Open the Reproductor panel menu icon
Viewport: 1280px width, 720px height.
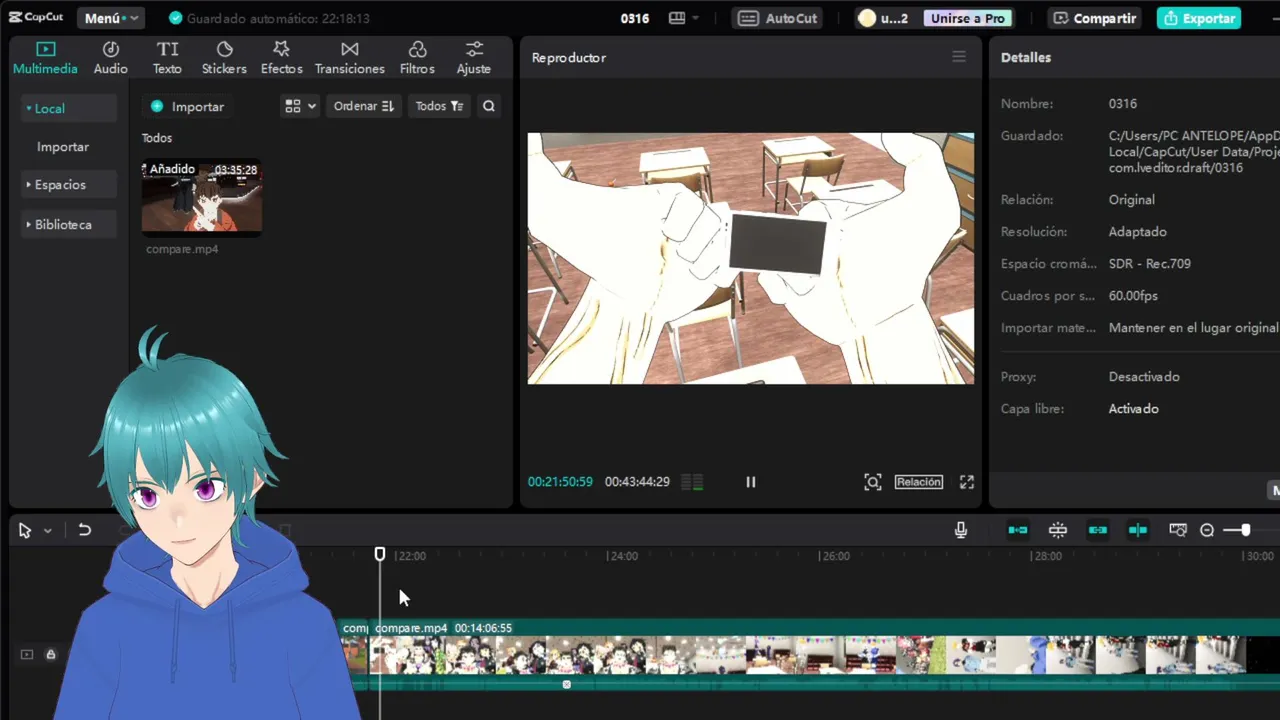click(959, 57)
